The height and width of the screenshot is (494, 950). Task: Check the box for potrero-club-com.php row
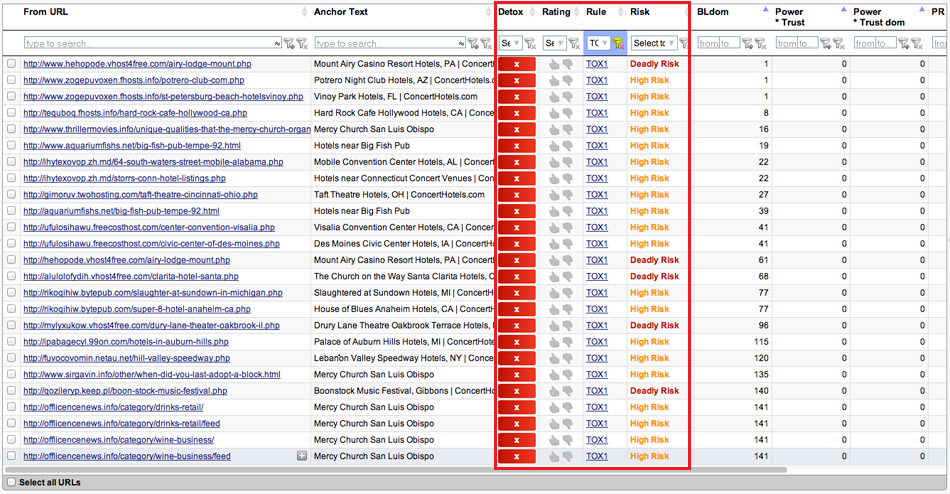(x=12, y=80)
